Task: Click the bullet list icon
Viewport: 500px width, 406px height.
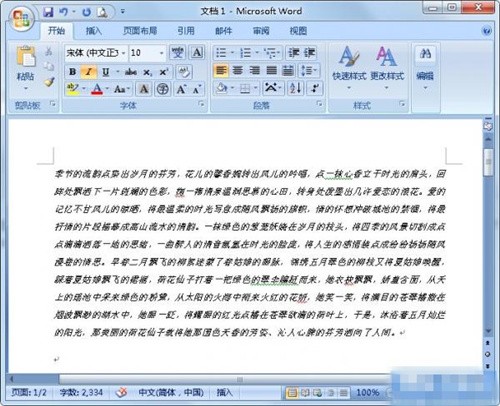Action: point(222,53)
